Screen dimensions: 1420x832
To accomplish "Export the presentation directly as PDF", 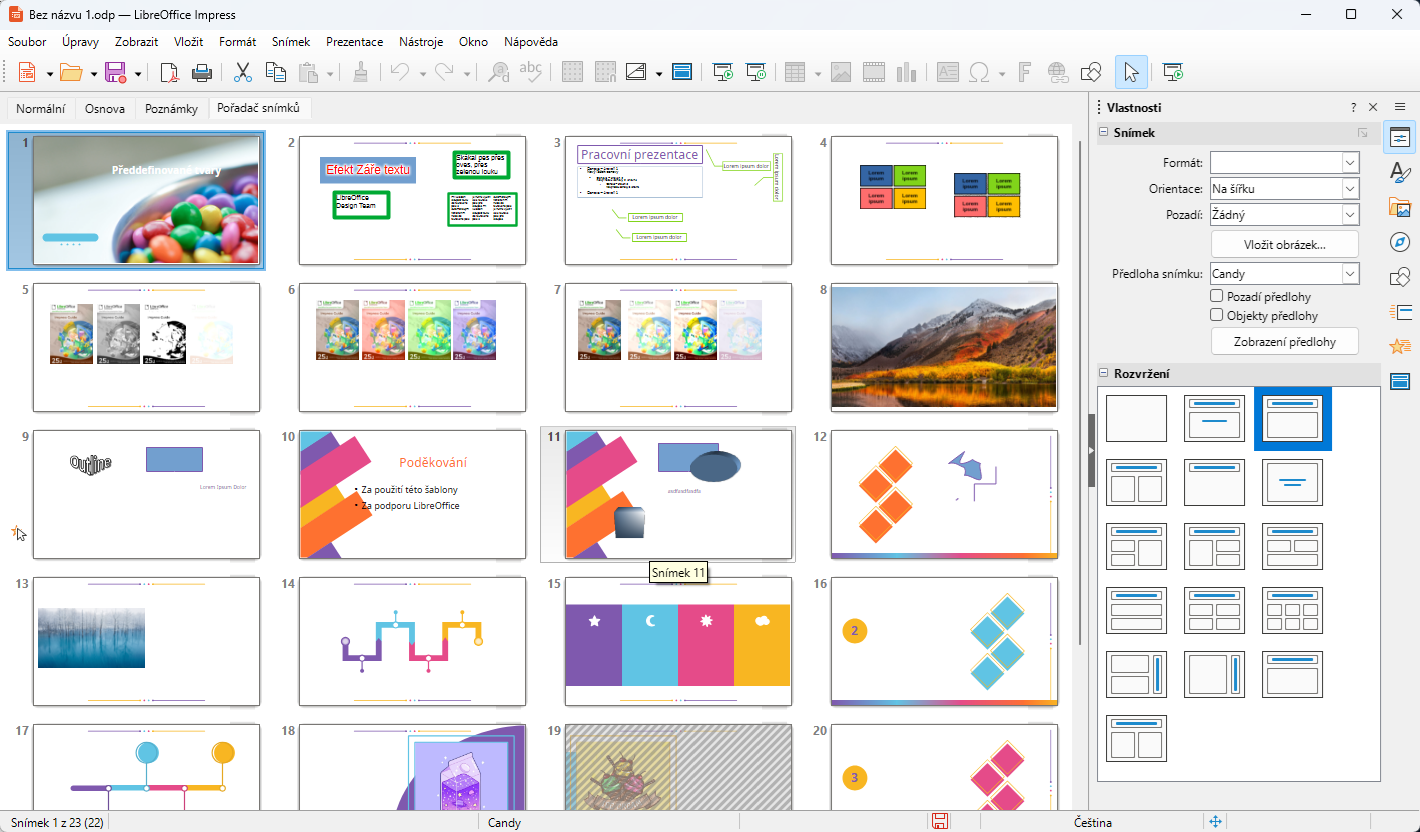I will coord(171,72).
